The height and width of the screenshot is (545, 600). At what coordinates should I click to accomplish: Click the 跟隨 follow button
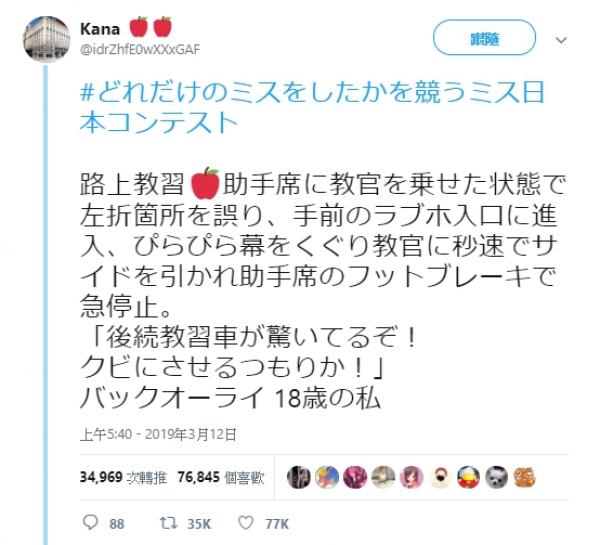pos(484,38)
